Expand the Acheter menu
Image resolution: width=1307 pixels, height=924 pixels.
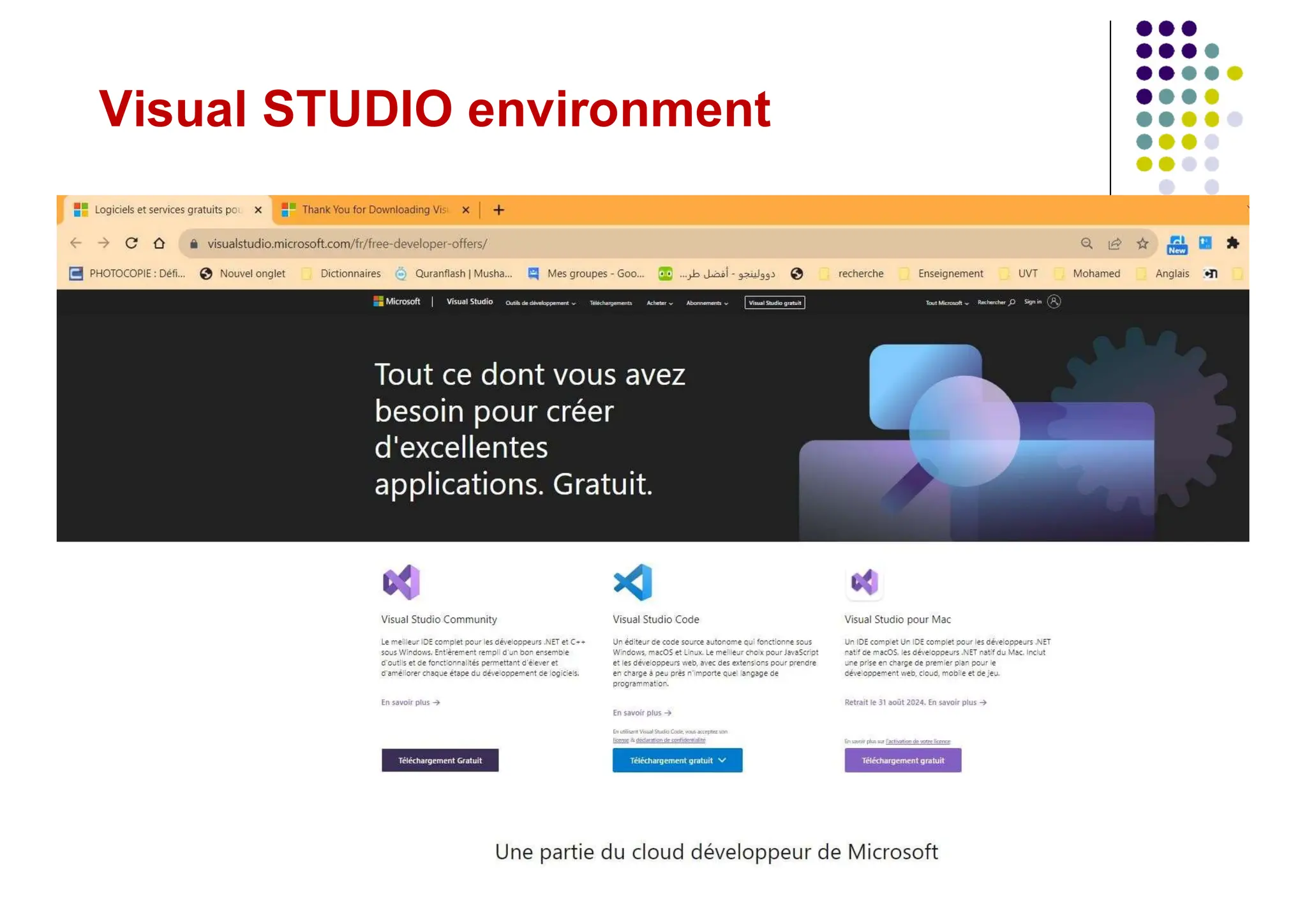point(660,303)
